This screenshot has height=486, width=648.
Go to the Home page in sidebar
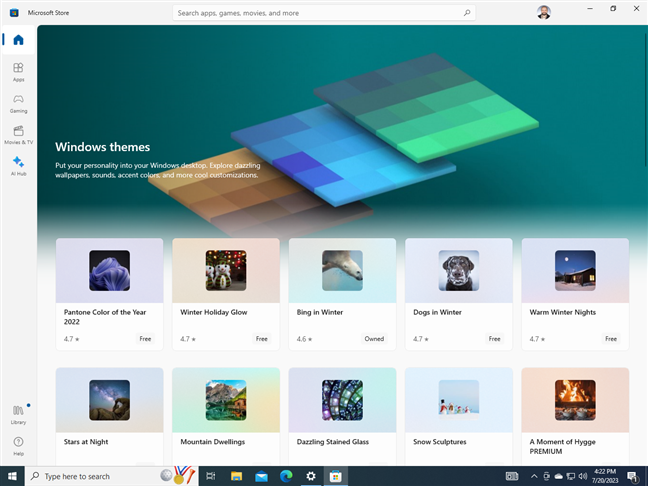click(x=18, y=40)
